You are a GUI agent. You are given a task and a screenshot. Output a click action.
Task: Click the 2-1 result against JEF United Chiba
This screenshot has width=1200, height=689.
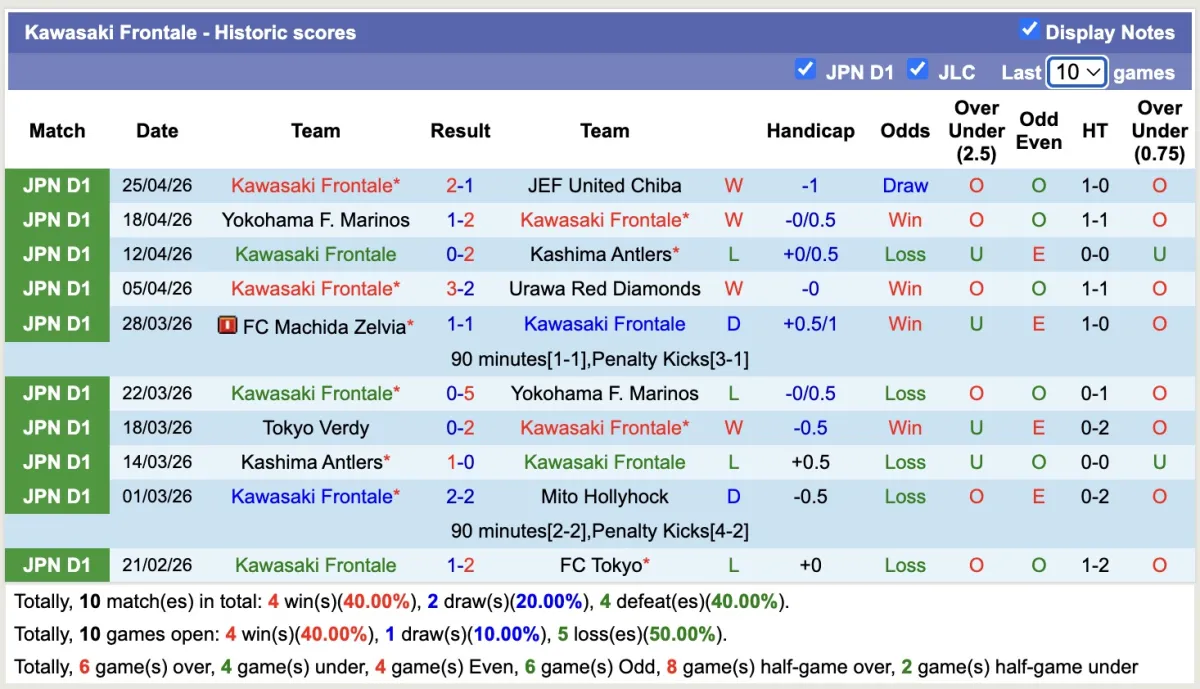pyautogui.click(x=460, y=186)
